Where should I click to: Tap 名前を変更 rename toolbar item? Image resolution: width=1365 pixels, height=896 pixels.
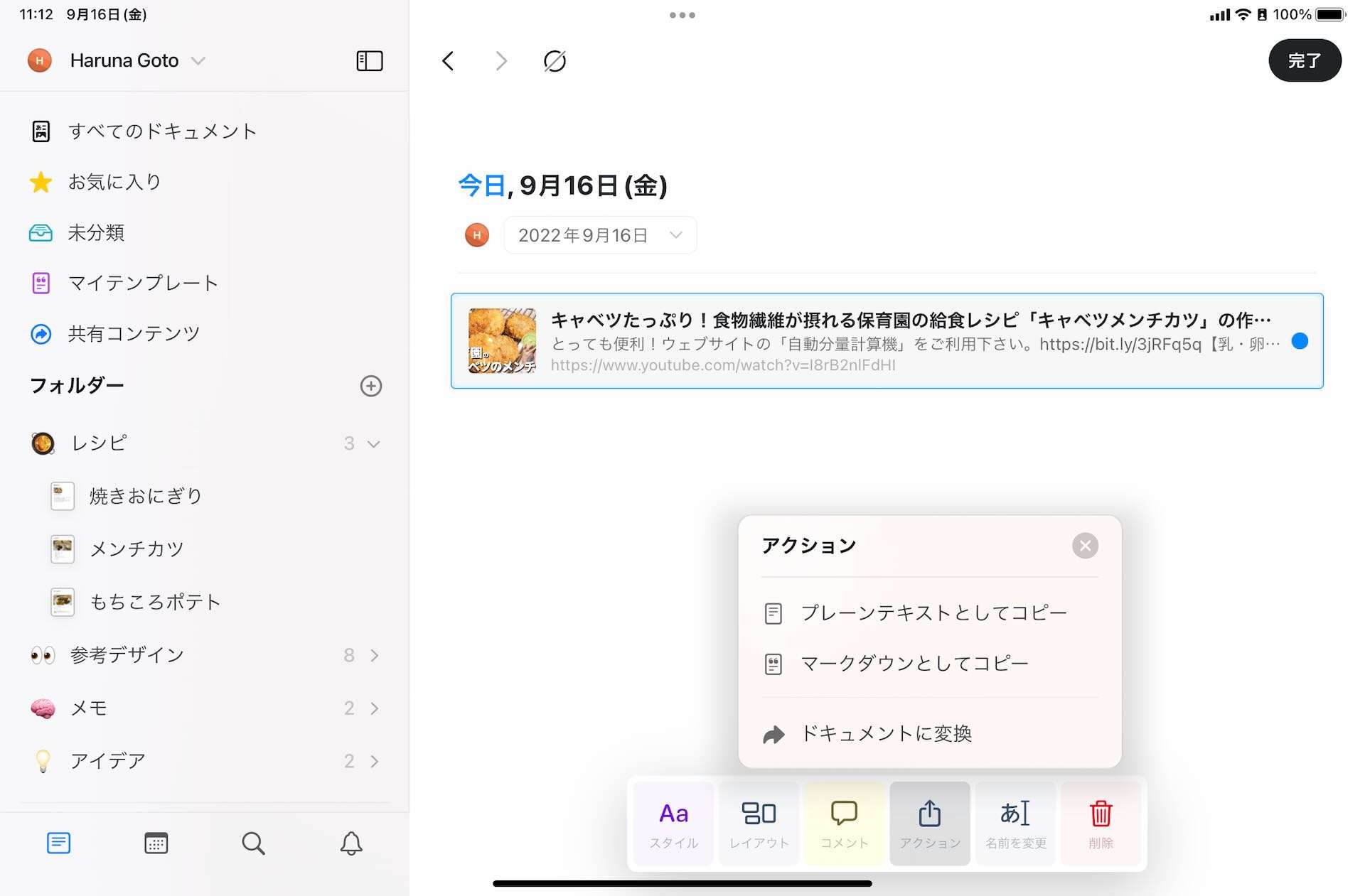pyautogui.click(x=1015, y=824)
